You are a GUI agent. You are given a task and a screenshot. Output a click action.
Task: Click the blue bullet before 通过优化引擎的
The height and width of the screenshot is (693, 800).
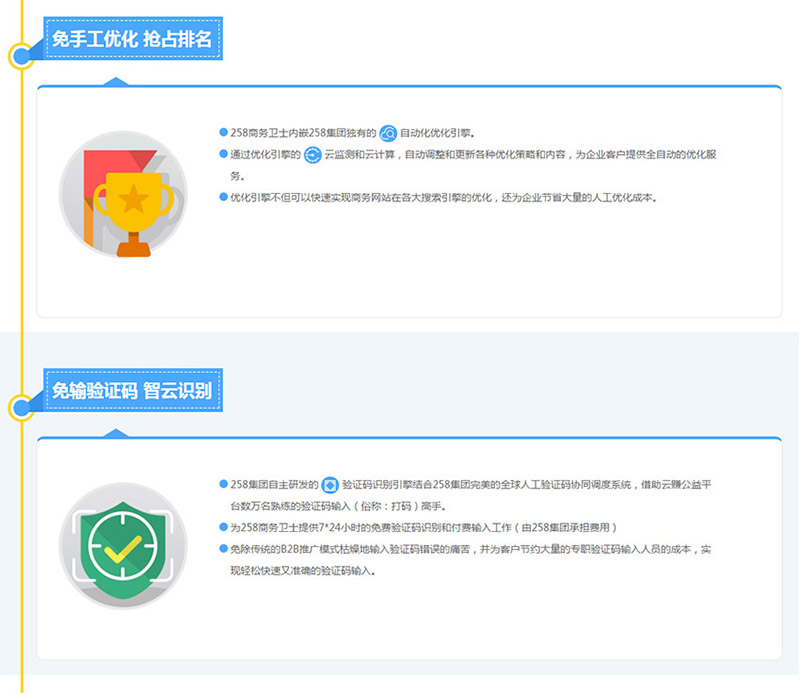coord(223,155)
